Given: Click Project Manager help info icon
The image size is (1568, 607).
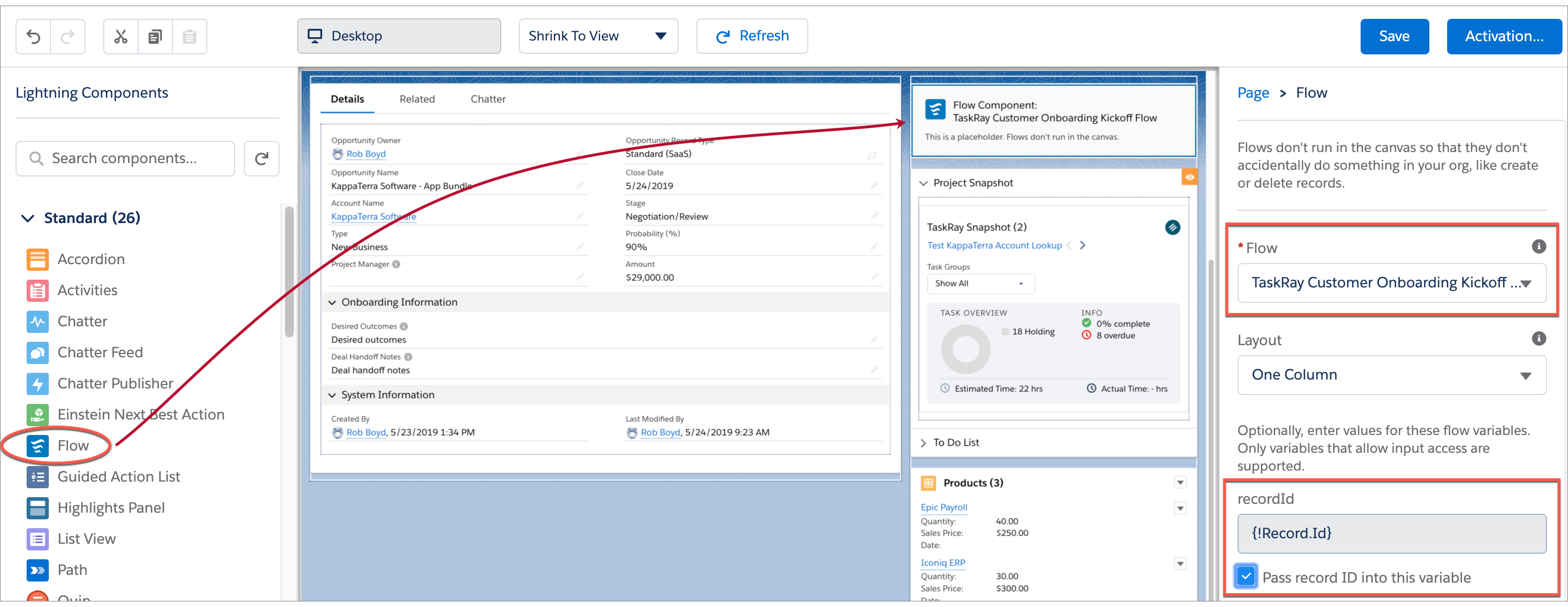Looking at the screenshot, I should [x=396, y=264].
